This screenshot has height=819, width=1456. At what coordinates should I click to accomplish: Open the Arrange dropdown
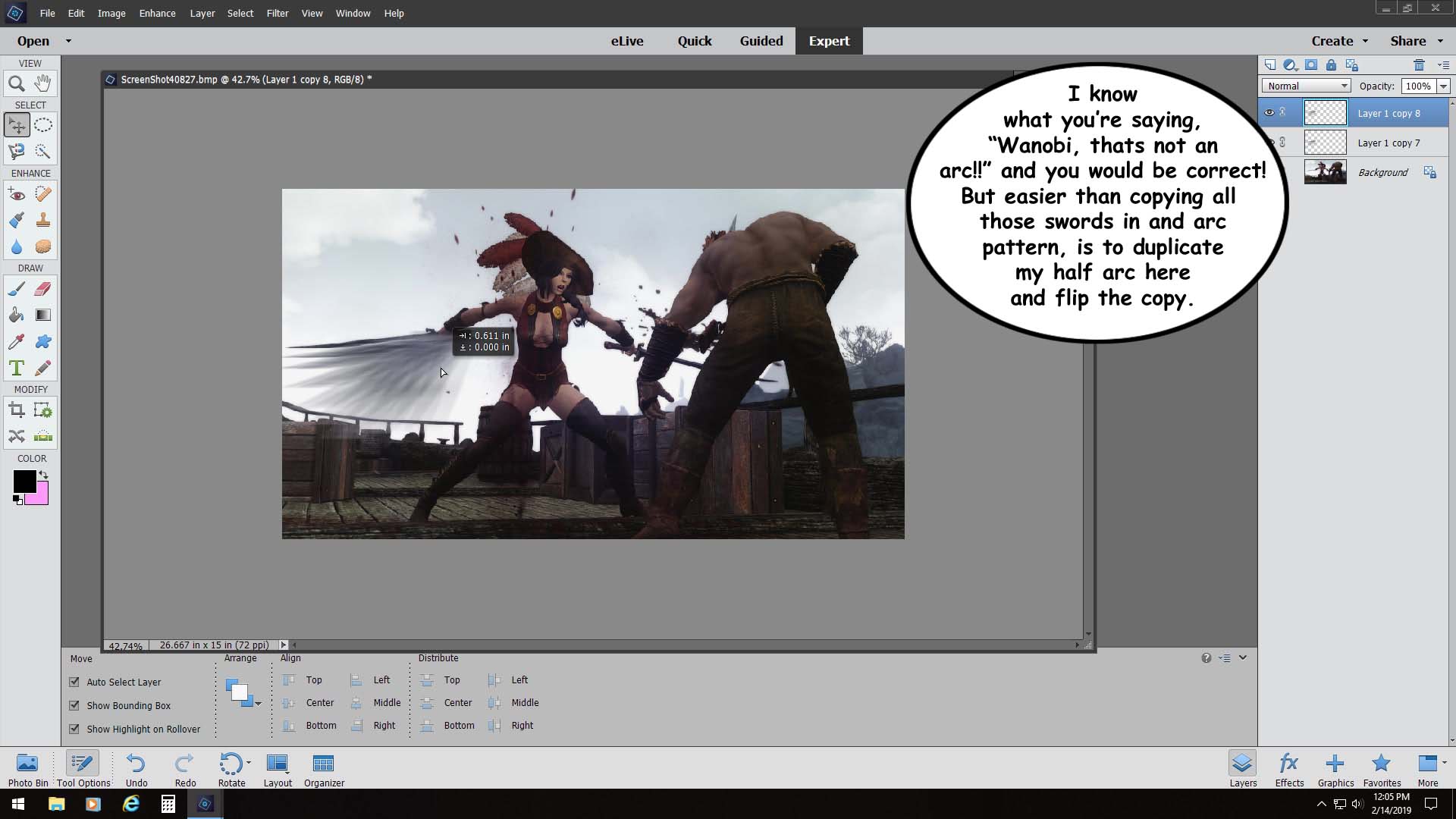pos(243,693)
